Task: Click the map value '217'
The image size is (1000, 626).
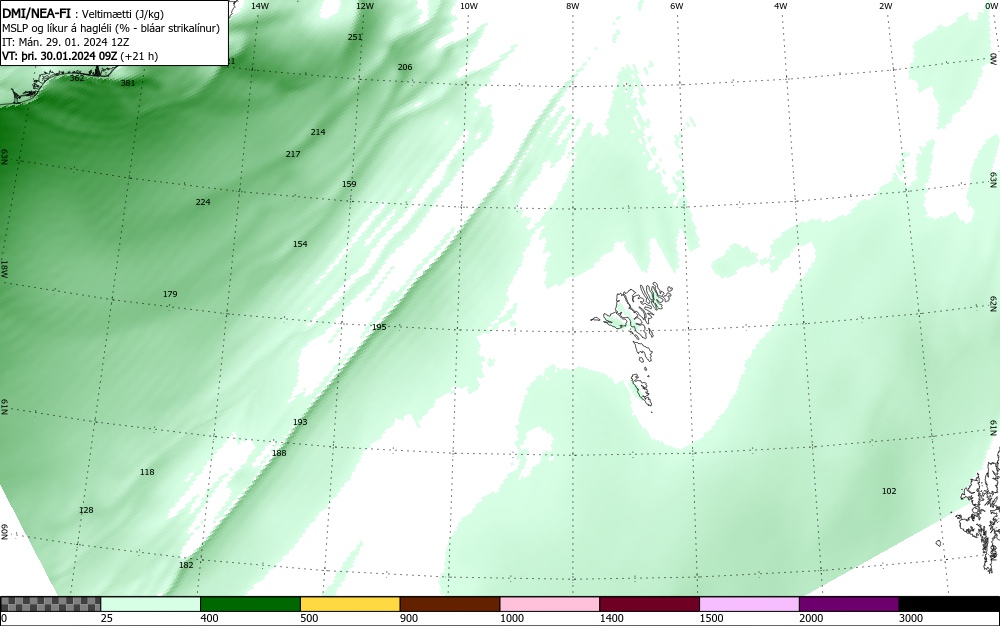Action: [x=293, y=154]
